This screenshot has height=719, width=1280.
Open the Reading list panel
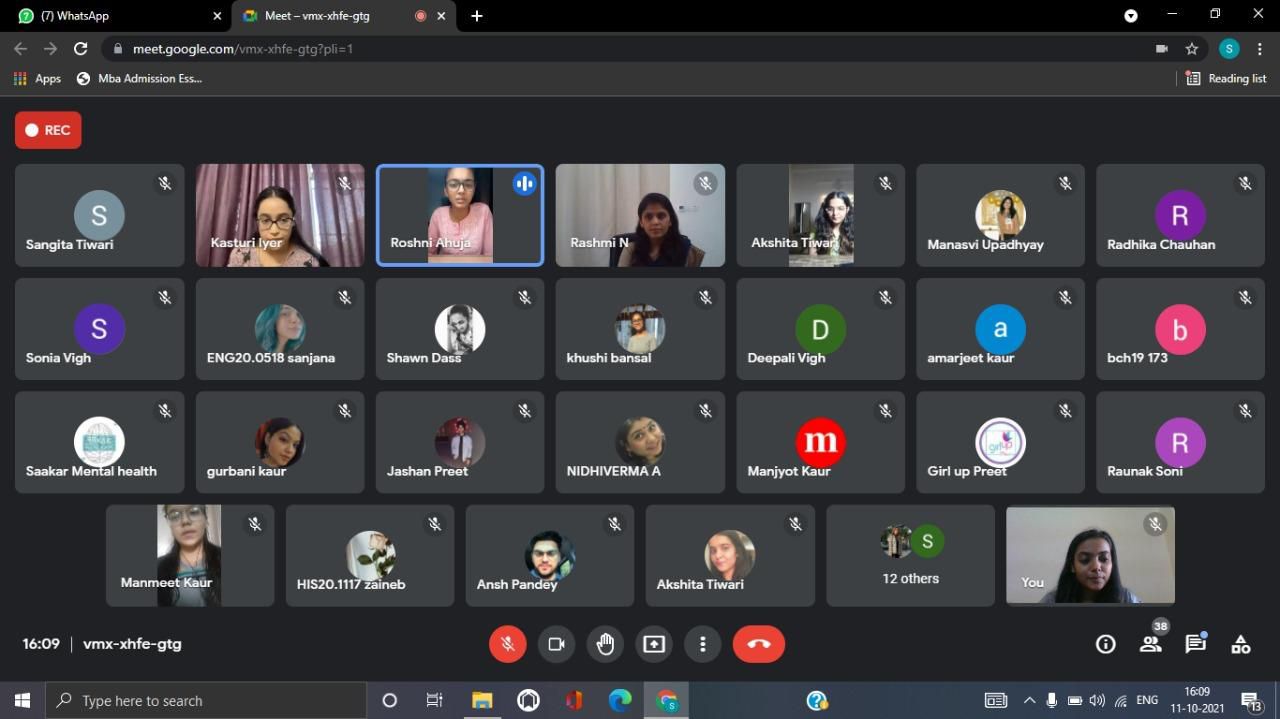tap(1226, 78)
